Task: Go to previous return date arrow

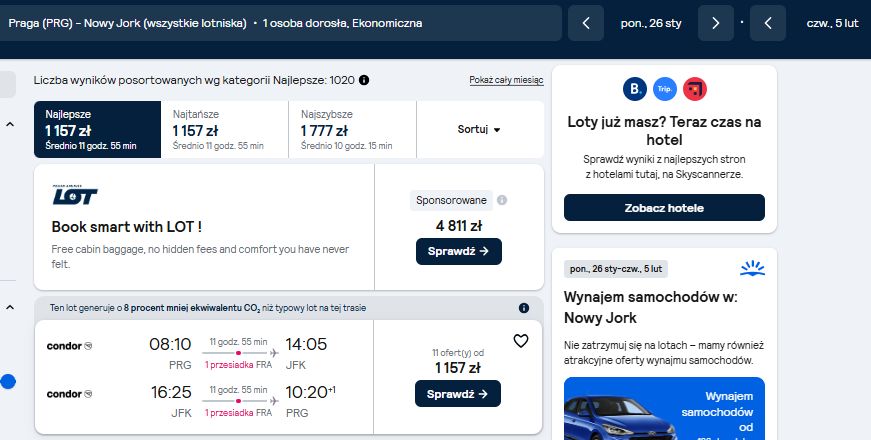Action: click(768, 23)
